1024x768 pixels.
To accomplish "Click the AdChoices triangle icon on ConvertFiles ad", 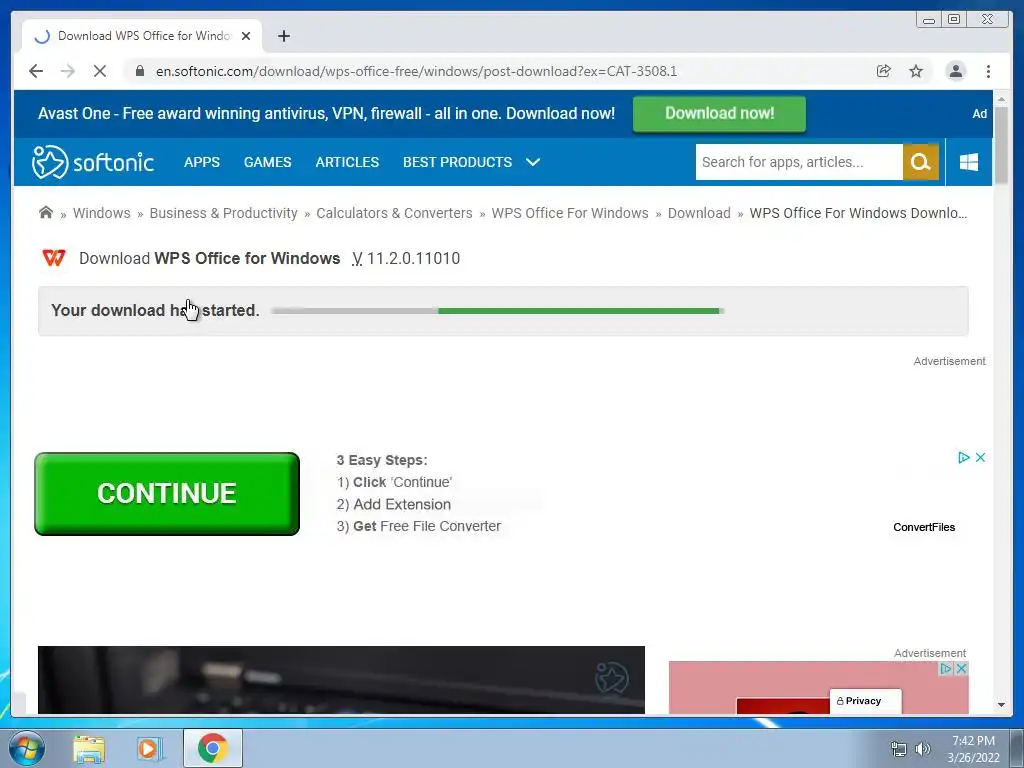I will click(x=963, y=457).
